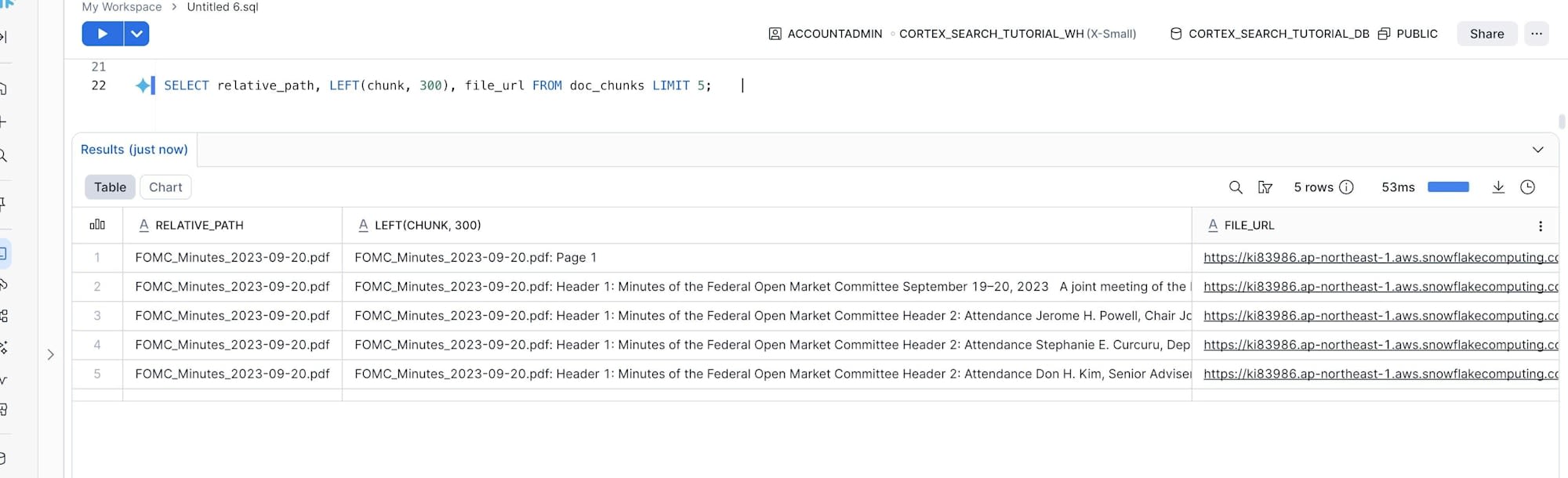The image size is (1568, 478).
Task: Run the SQL query with play button
Action: [102, 34]
